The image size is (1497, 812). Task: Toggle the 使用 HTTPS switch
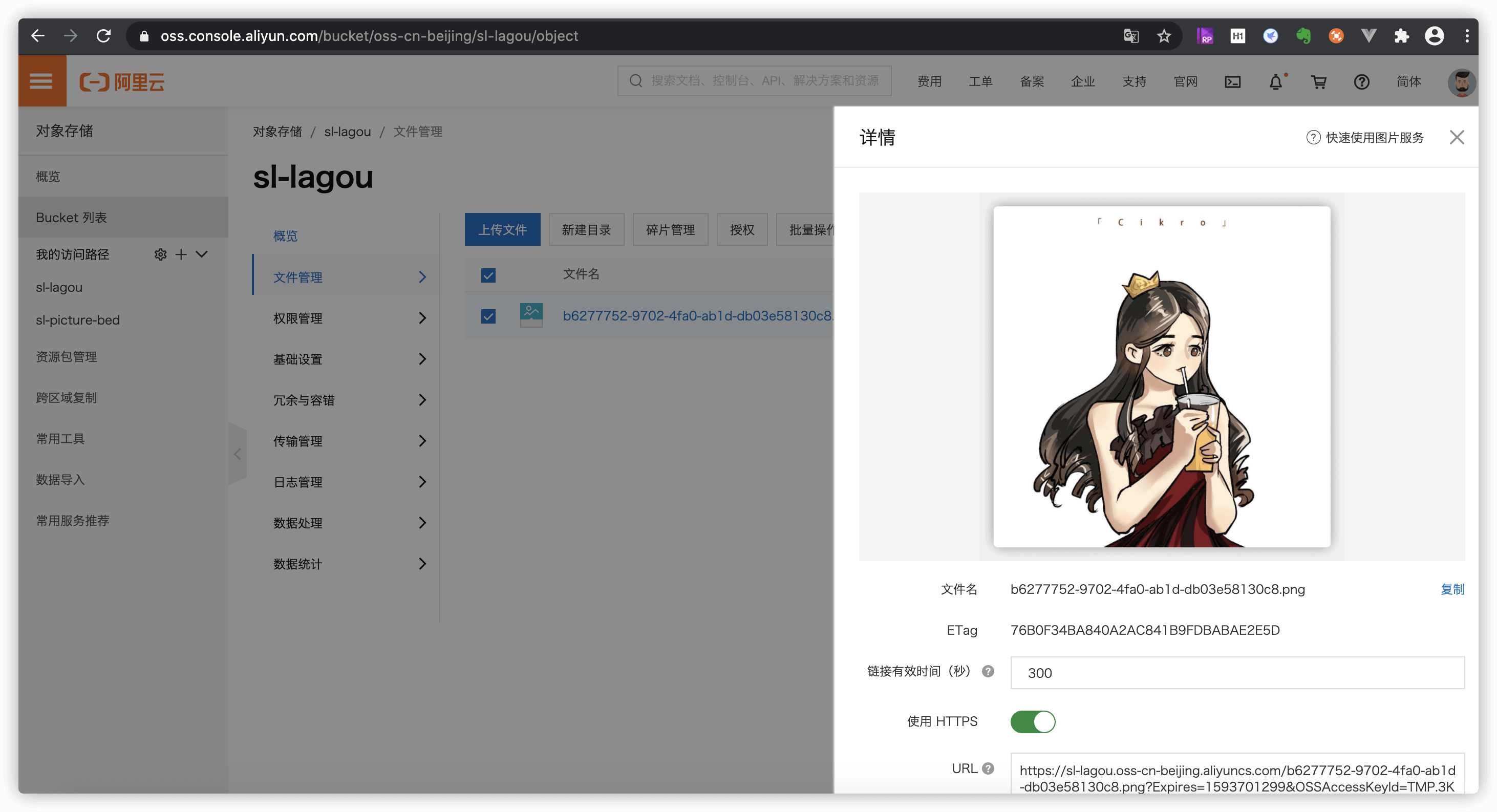pyautogui.click(x=1033, y=721)
